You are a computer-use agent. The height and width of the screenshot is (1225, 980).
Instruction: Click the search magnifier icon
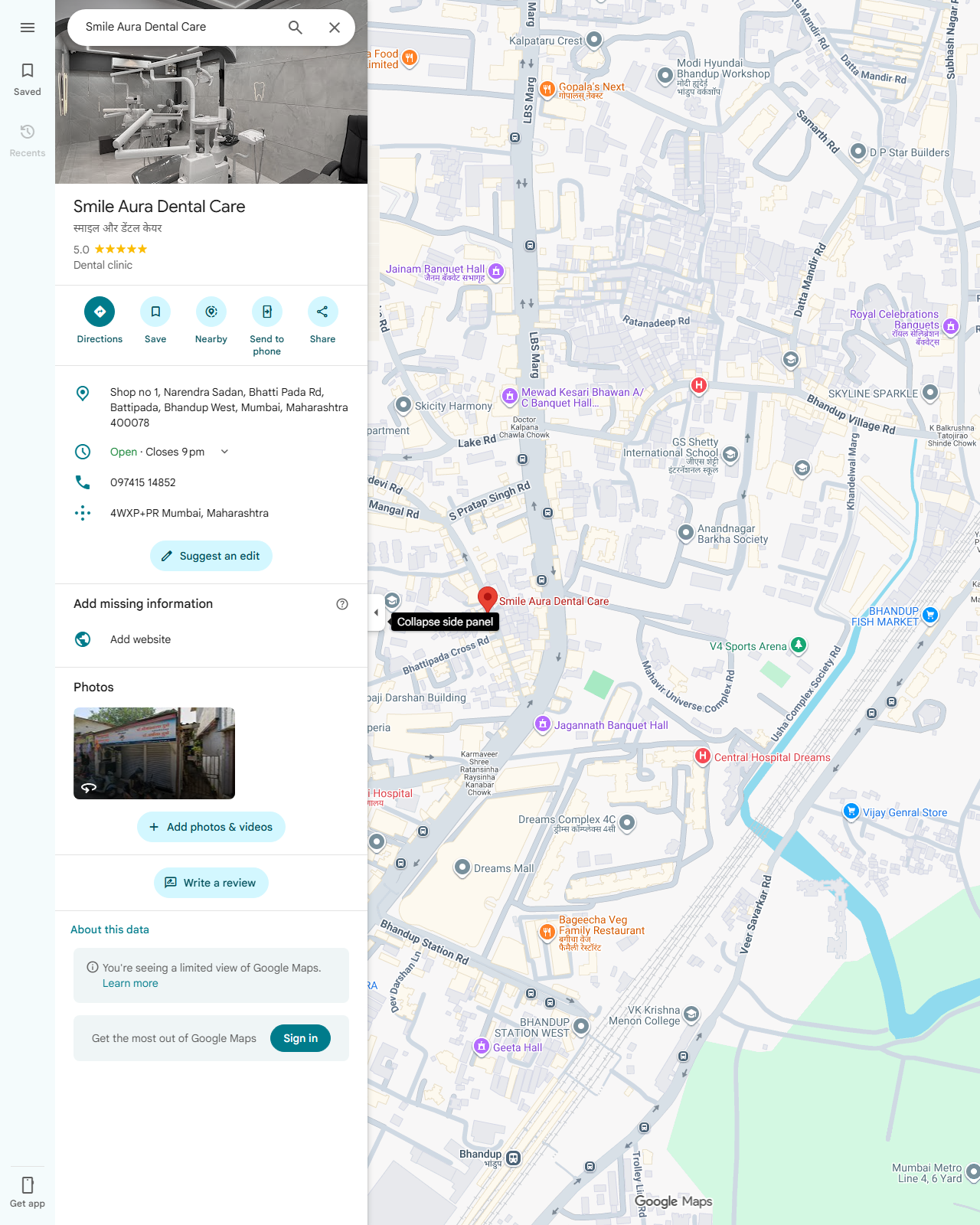point(296,28)
